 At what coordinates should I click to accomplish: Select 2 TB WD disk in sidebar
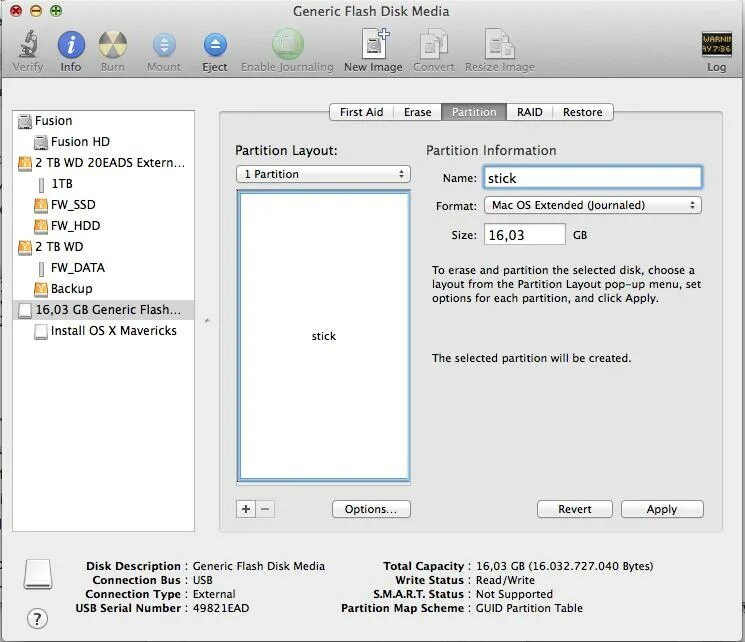[104, 247]
